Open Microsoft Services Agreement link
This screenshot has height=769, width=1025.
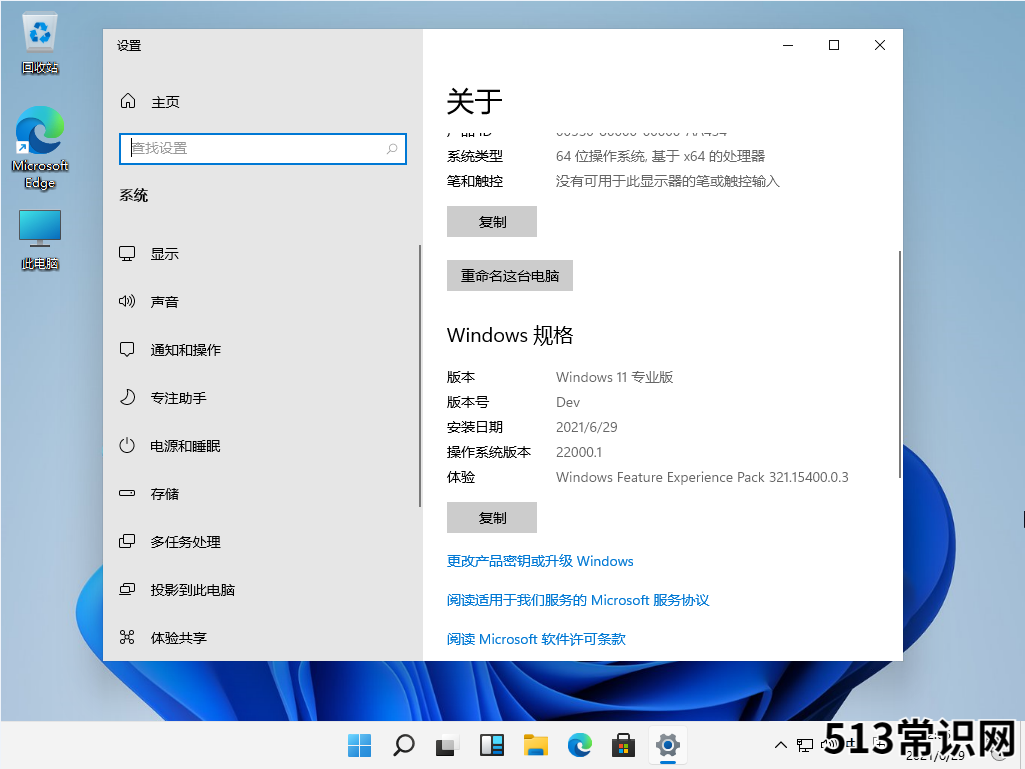pyautogui.click(x=578, y=600)
